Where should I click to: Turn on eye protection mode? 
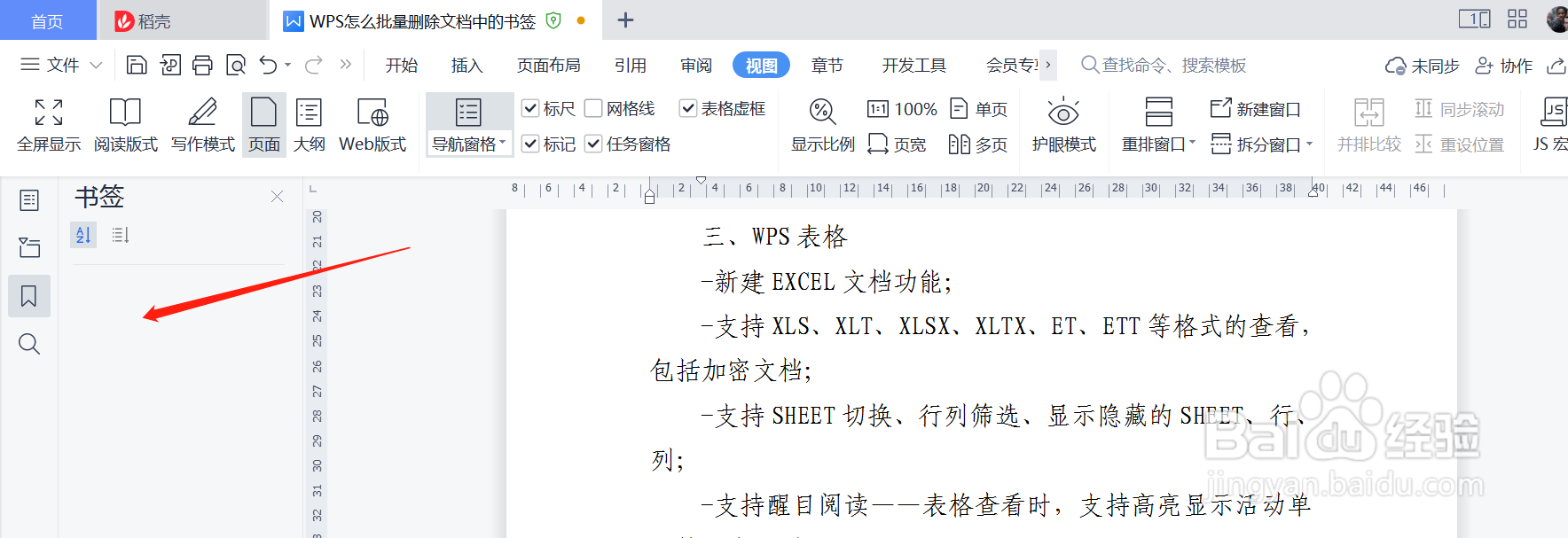(x=1063, y=125)
